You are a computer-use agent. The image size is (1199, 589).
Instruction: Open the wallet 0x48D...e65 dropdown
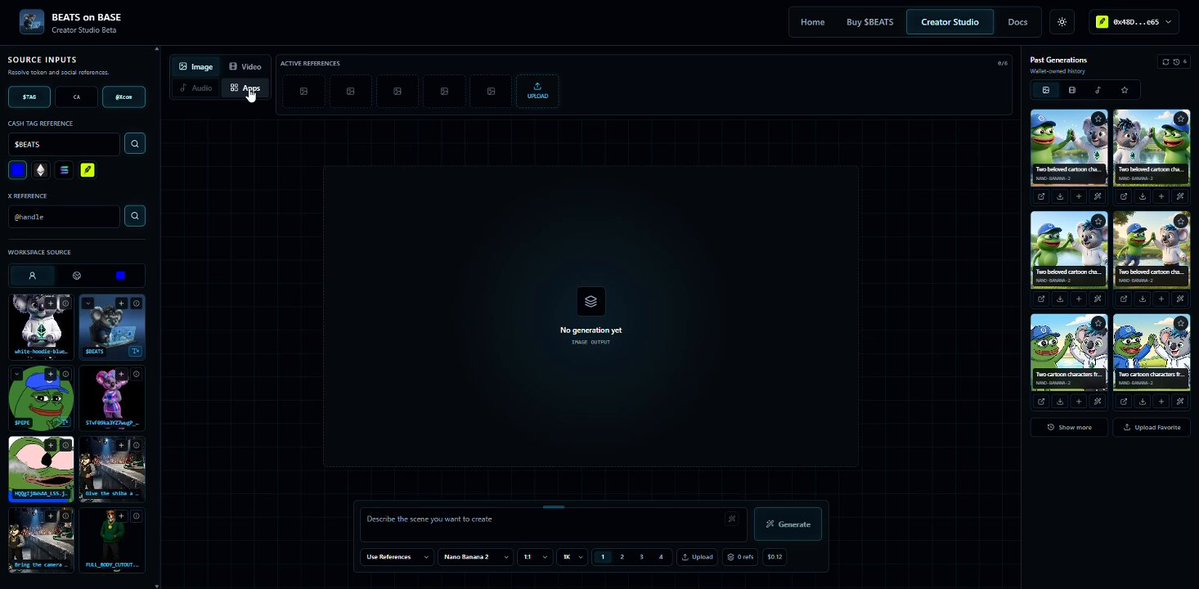[x=1134, y=22]
